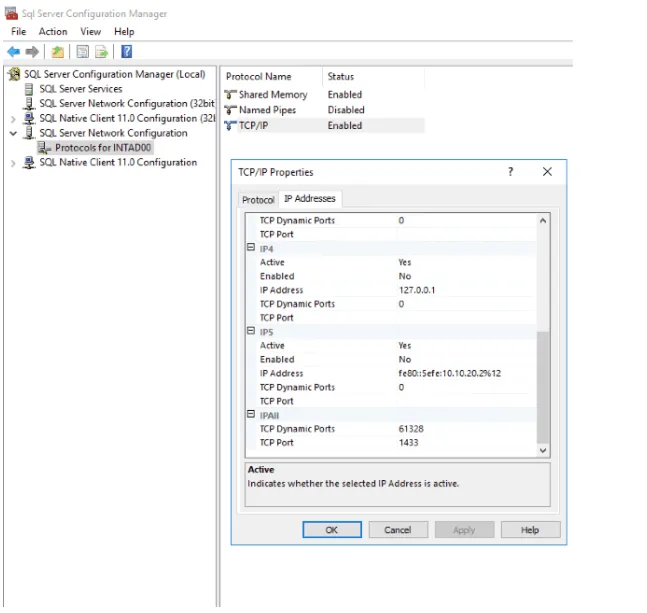
Task: Click the greyed Apply button
Action: pos(464,530)
